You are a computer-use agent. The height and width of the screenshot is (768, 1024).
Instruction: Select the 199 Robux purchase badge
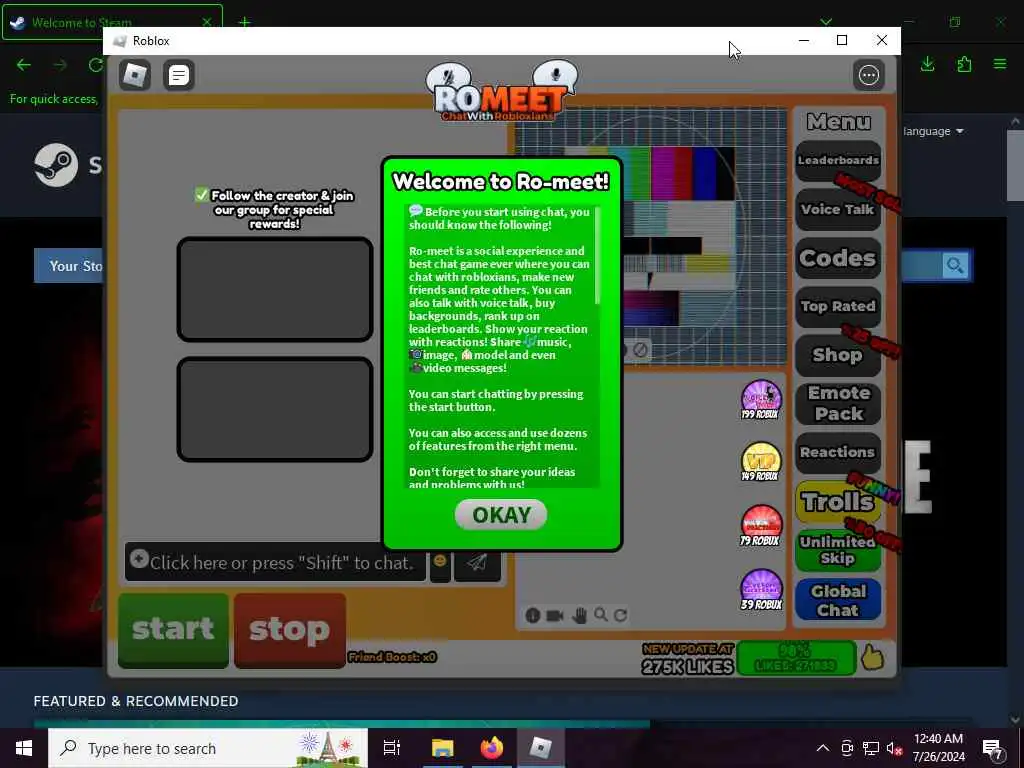coord(761,400)
